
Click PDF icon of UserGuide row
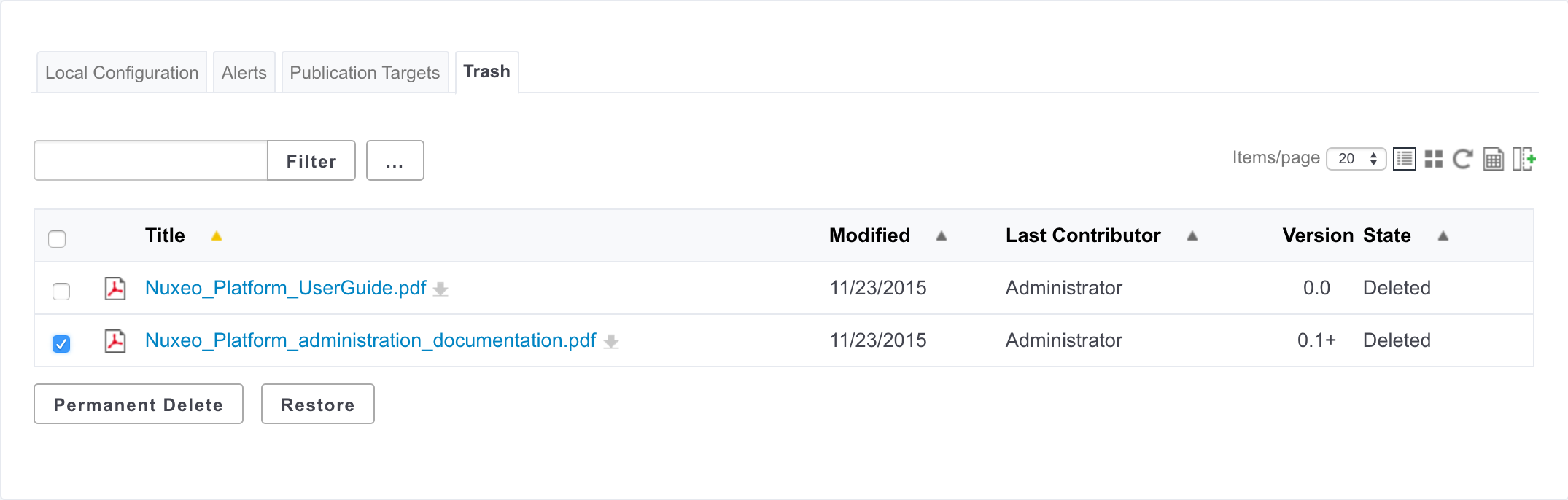pos(115,289)
